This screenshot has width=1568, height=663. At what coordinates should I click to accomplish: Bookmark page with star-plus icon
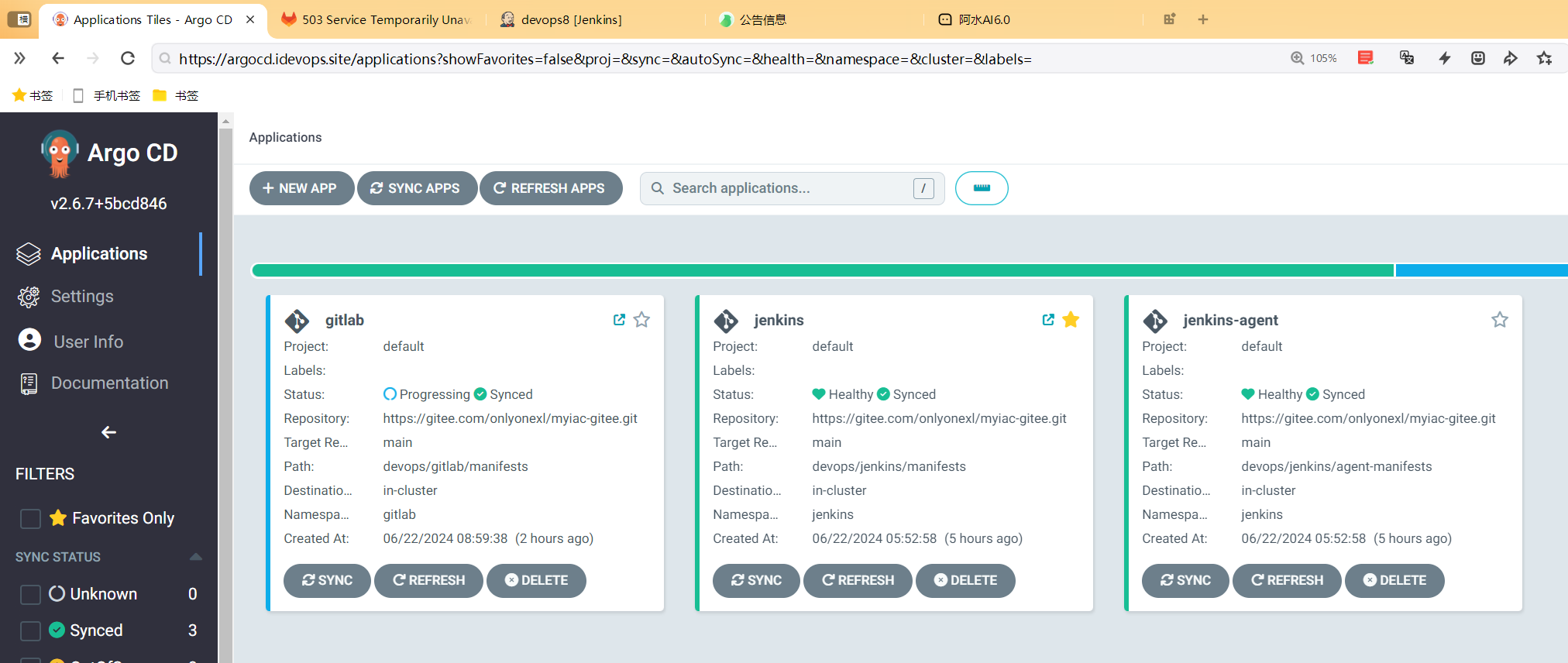(1545, 58)
